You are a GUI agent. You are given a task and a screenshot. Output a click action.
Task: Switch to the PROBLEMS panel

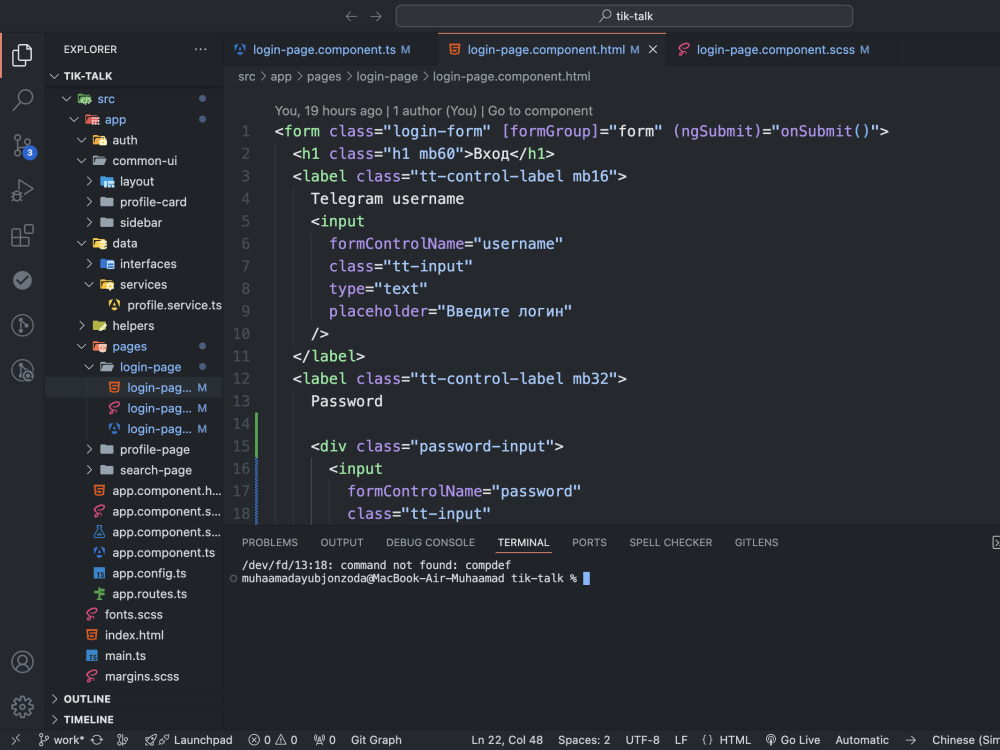pos(269,542)
